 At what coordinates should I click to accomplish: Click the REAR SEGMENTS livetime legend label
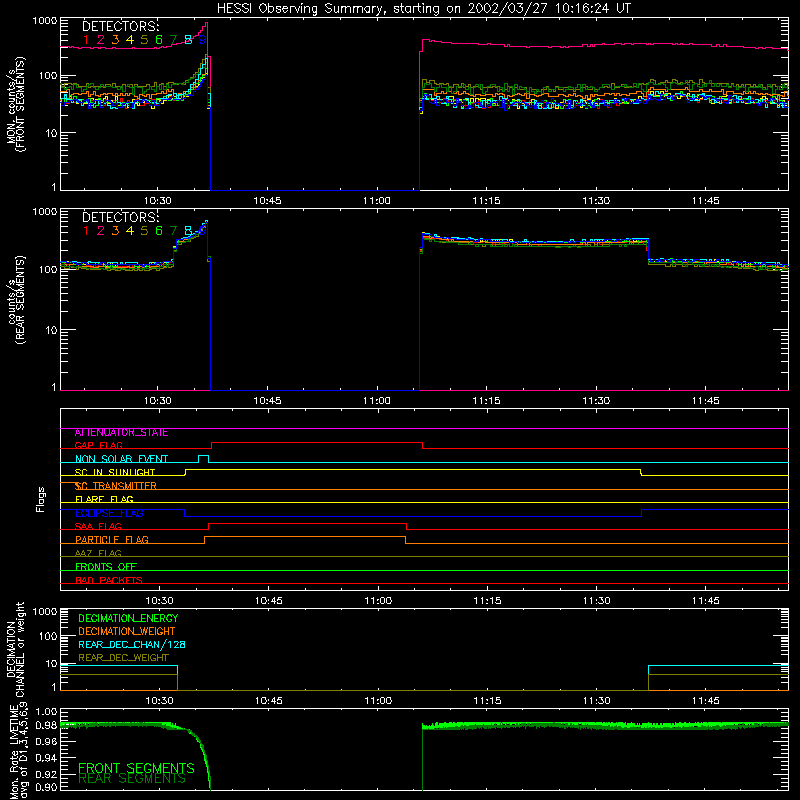[x=132, y=779]
